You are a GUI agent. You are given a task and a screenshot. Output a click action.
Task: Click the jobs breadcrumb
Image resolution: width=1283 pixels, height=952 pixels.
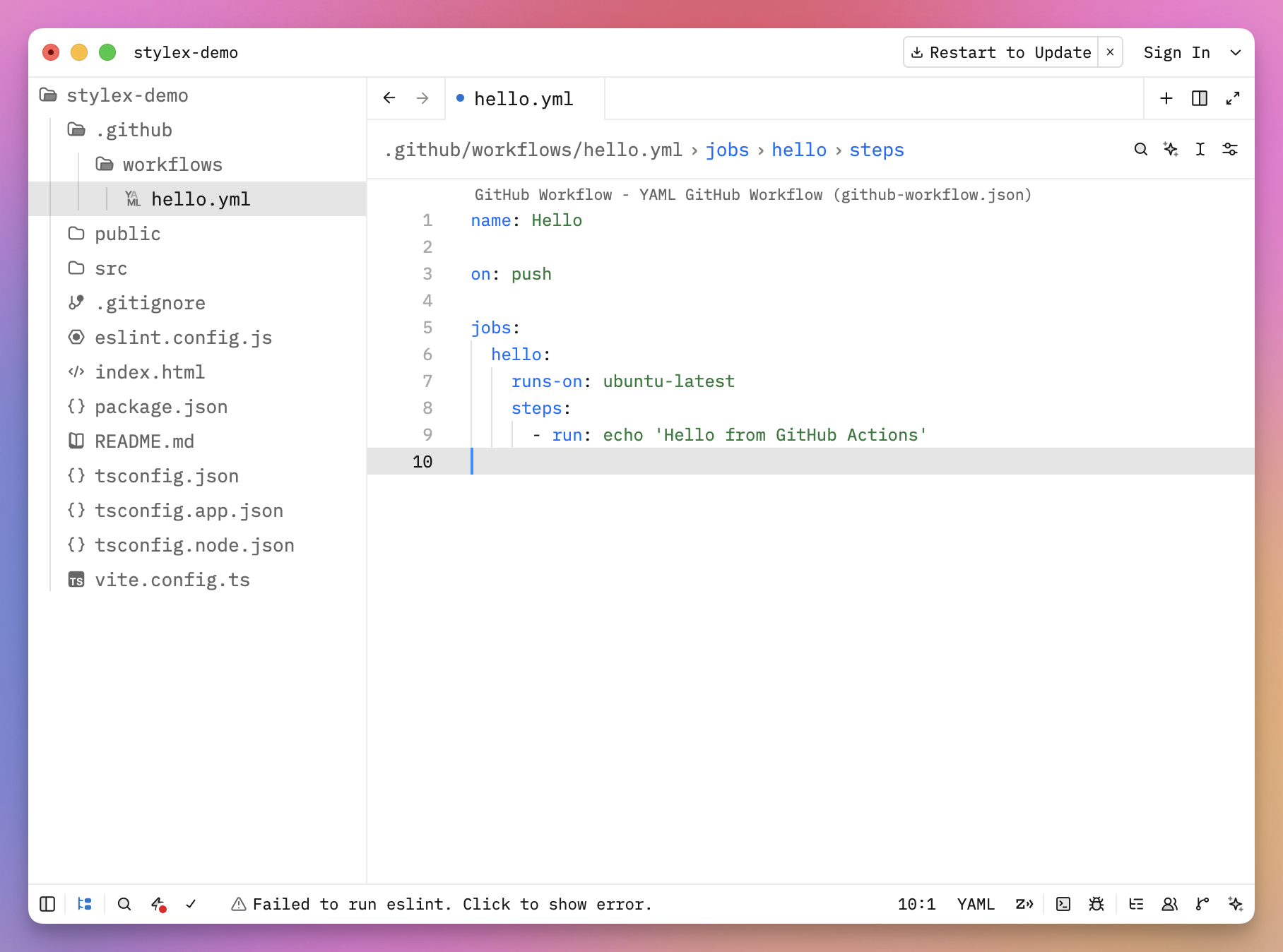click(x=727, y=150)
